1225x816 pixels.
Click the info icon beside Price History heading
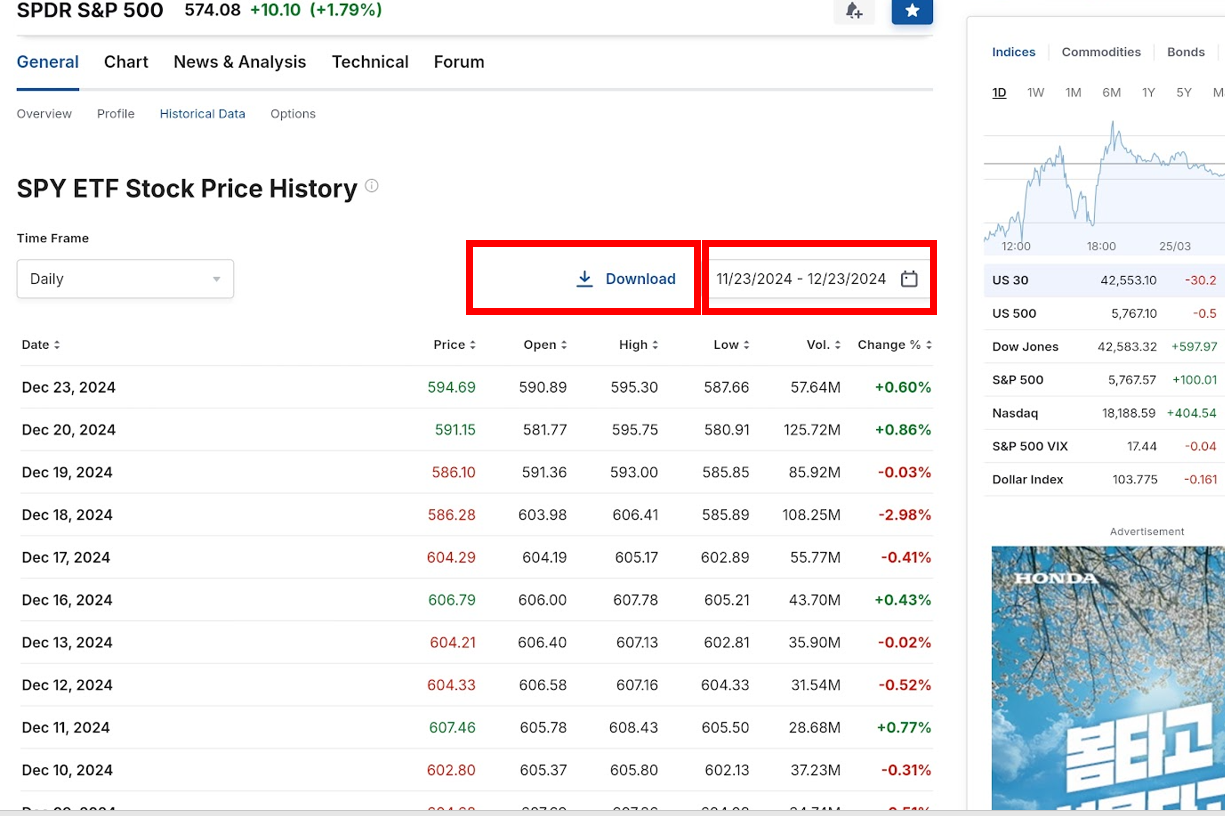pyautogui.click(x=372, y=186)
